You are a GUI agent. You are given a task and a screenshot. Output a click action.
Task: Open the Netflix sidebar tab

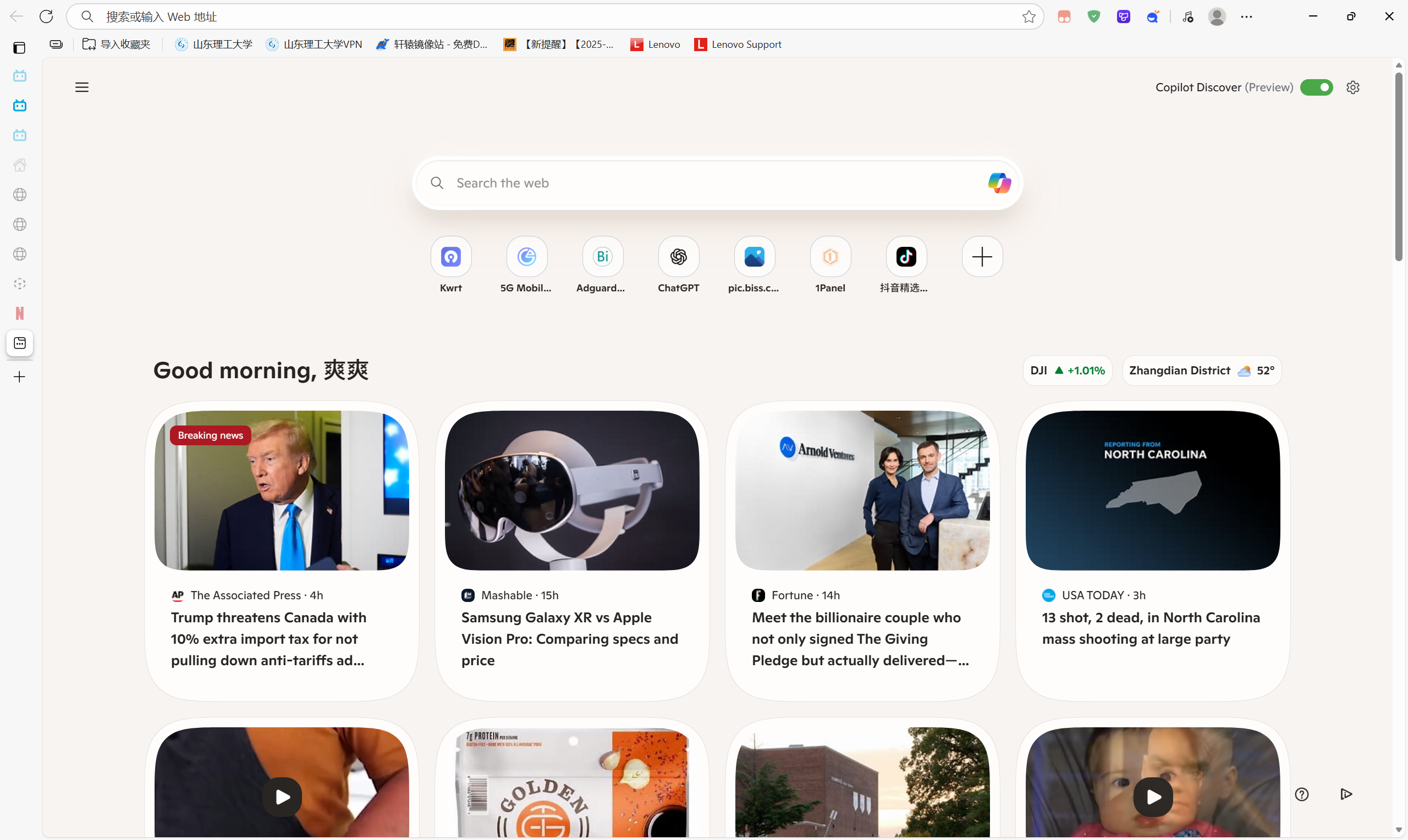20,313
